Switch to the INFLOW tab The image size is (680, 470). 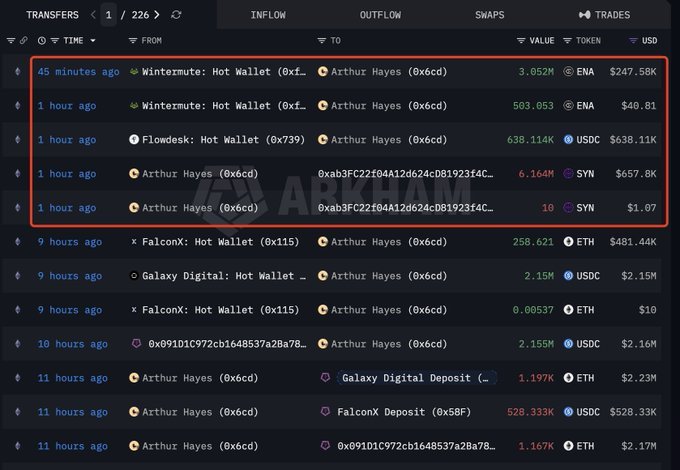pos(268,15)
